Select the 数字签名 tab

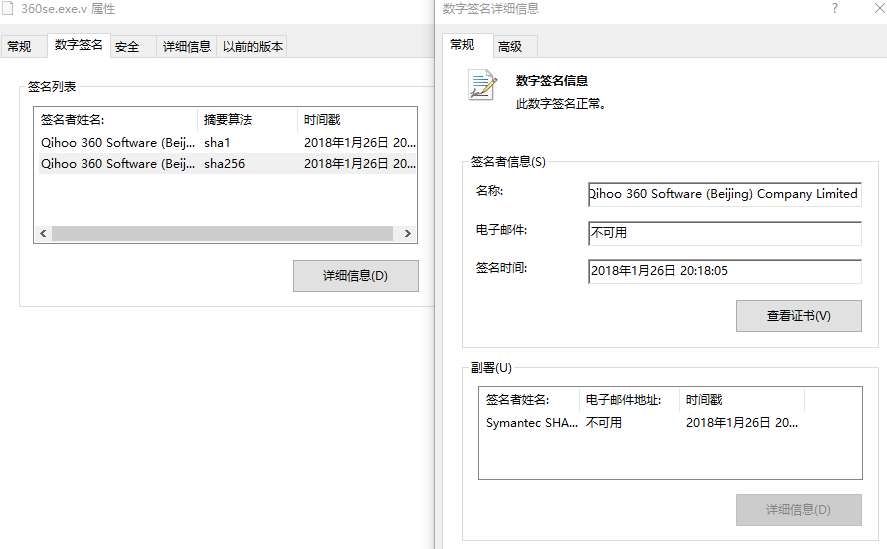point(79,45)
